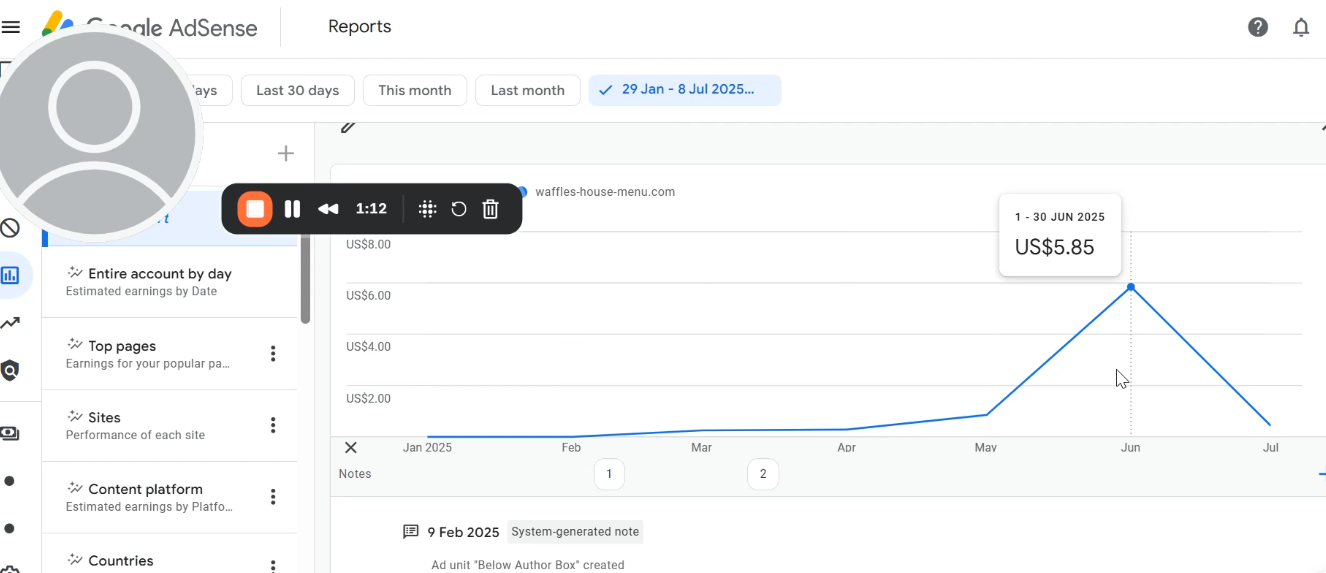This screenshot has height=573, width=1326.
Task: Open more options for Content platform
Action: (x=273, y=497)
